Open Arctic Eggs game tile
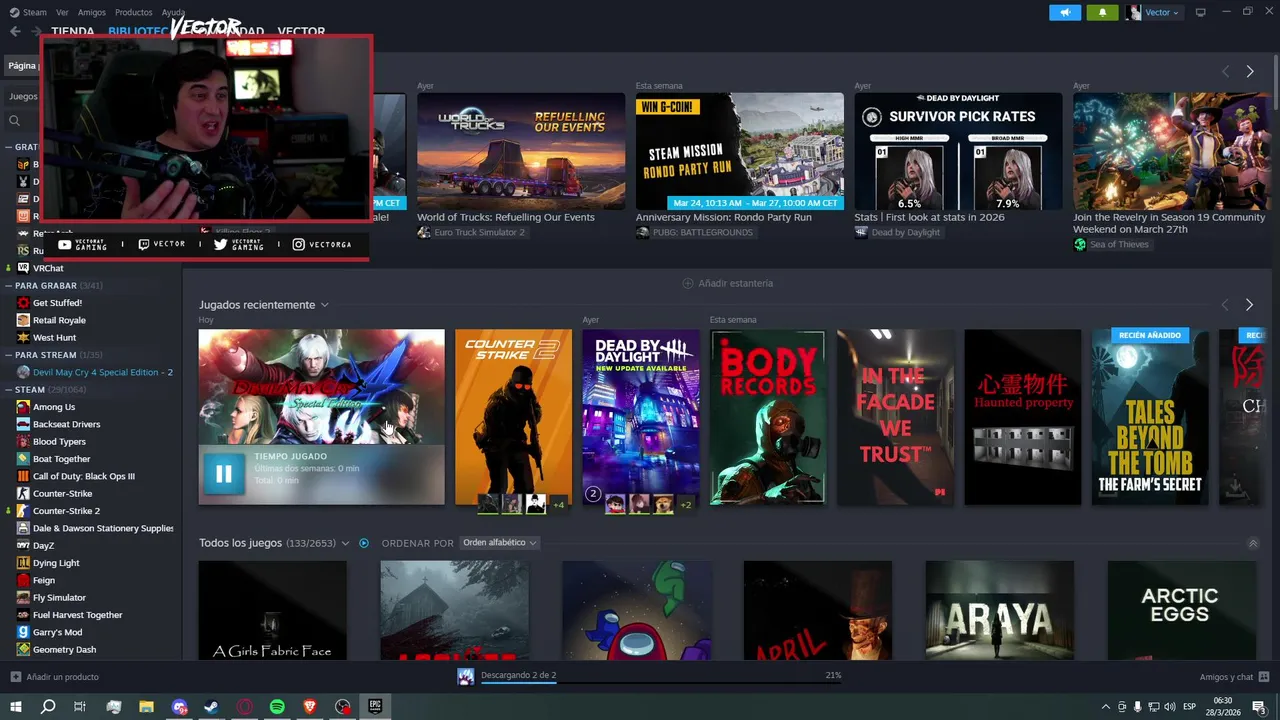This screenshot has width=1280, height=720. [1181, 610]
